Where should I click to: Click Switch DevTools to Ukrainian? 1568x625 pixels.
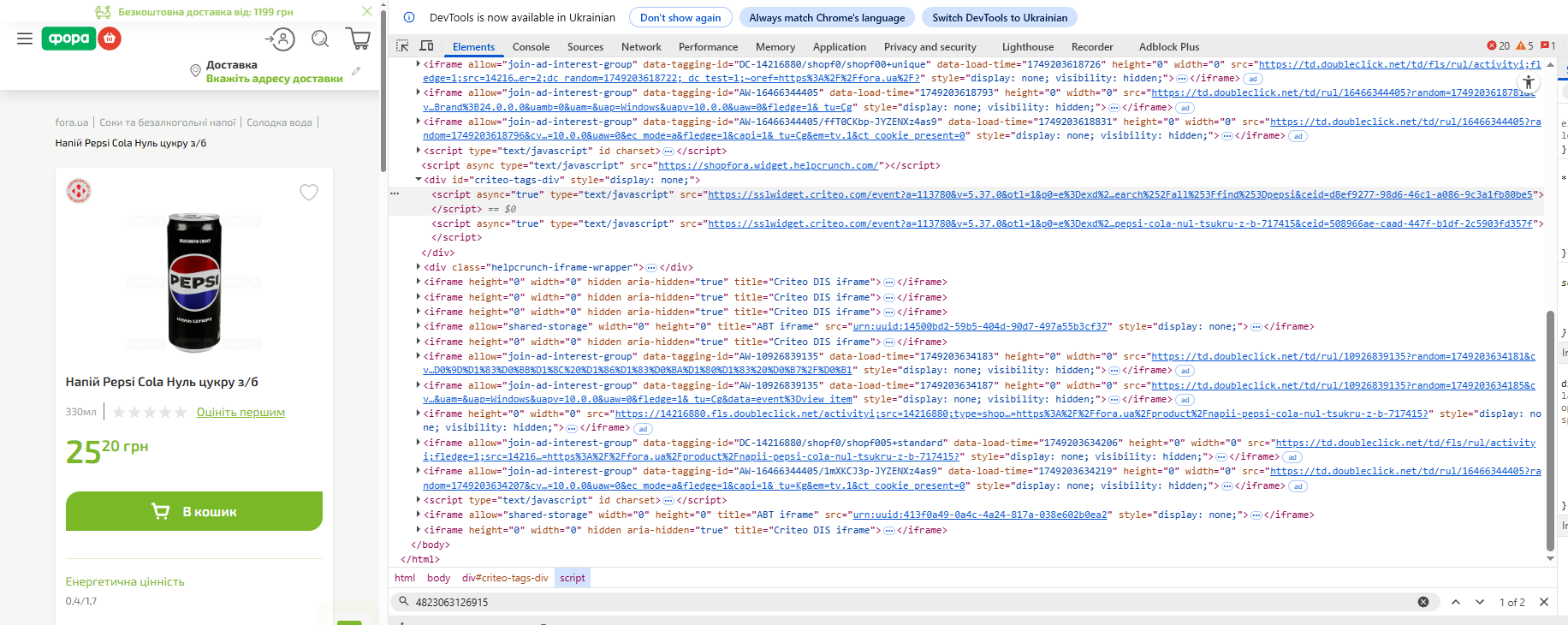pos(1000,17)
